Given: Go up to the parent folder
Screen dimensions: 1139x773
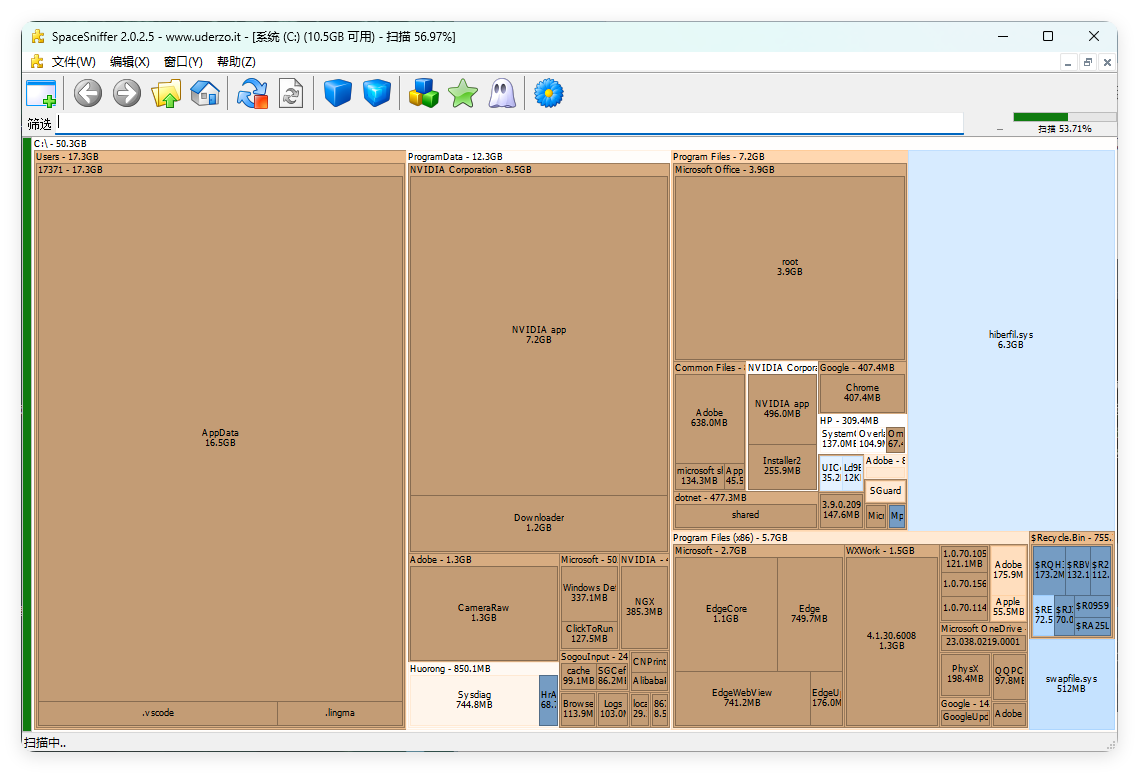Looking at the screenshot, I should point(166,92).
